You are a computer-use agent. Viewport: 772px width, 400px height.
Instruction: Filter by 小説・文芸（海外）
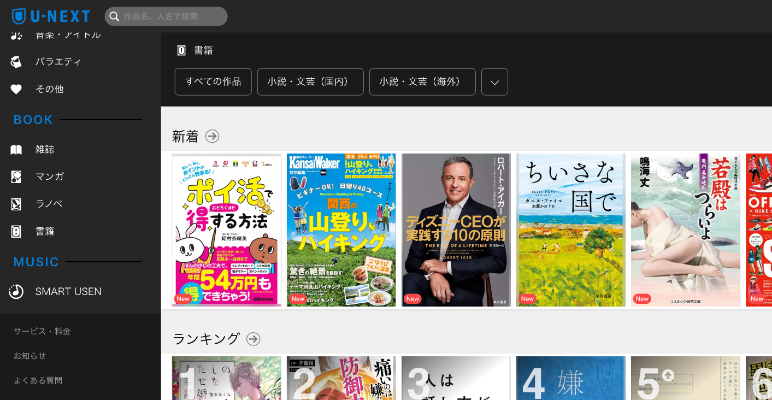(x=422, y=82)
